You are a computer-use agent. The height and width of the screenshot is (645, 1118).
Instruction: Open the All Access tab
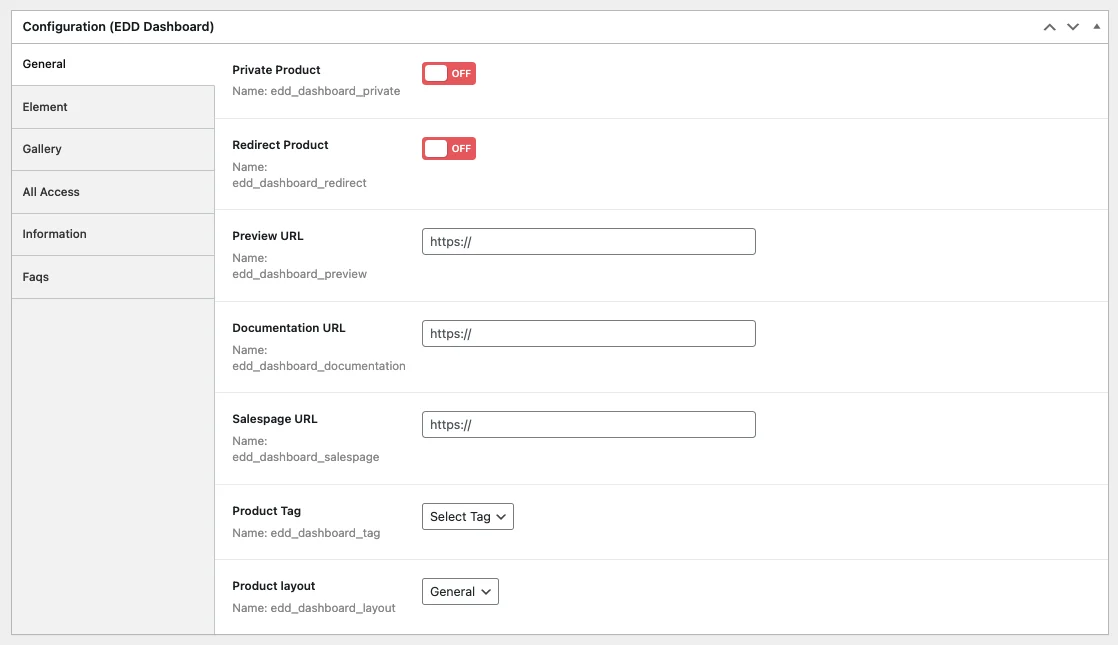click(113, 192)
